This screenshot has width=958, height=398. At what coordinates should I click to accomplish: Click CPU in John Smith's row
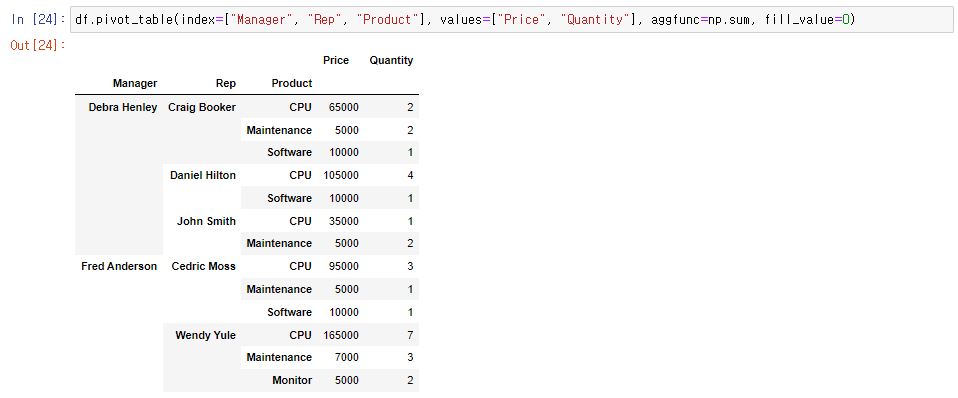tap(301, 221)
